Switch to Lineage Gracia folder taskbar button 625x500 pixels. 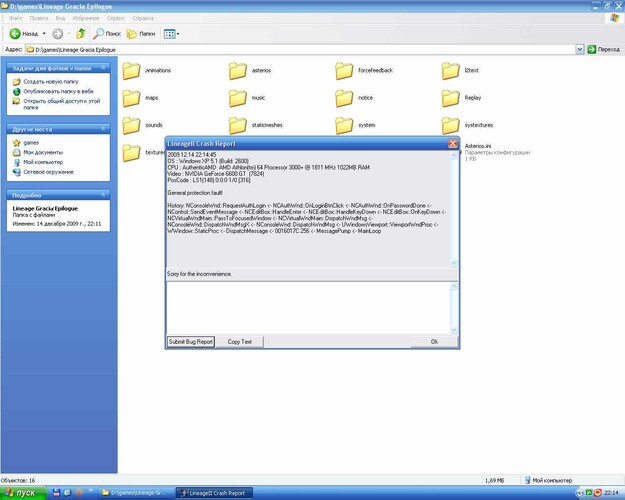click(136, 493)
